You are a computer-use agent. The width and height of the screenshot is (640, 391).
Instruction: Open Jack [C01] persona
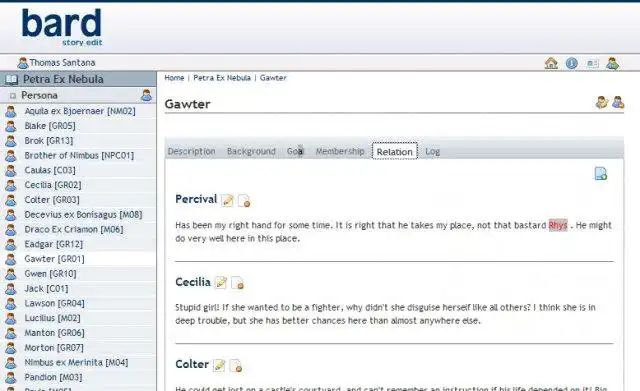(x=46, y=289)
